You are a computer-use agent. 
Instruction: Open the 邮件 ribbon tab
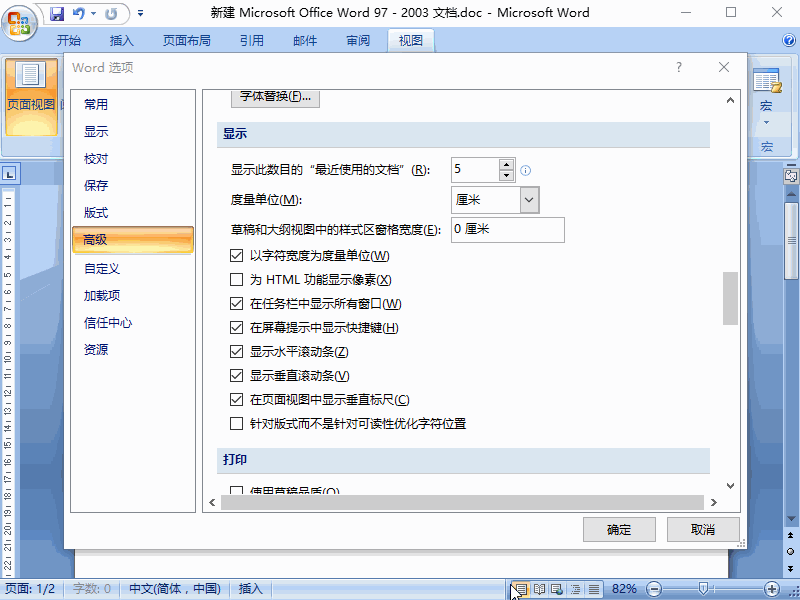[305, 40]
